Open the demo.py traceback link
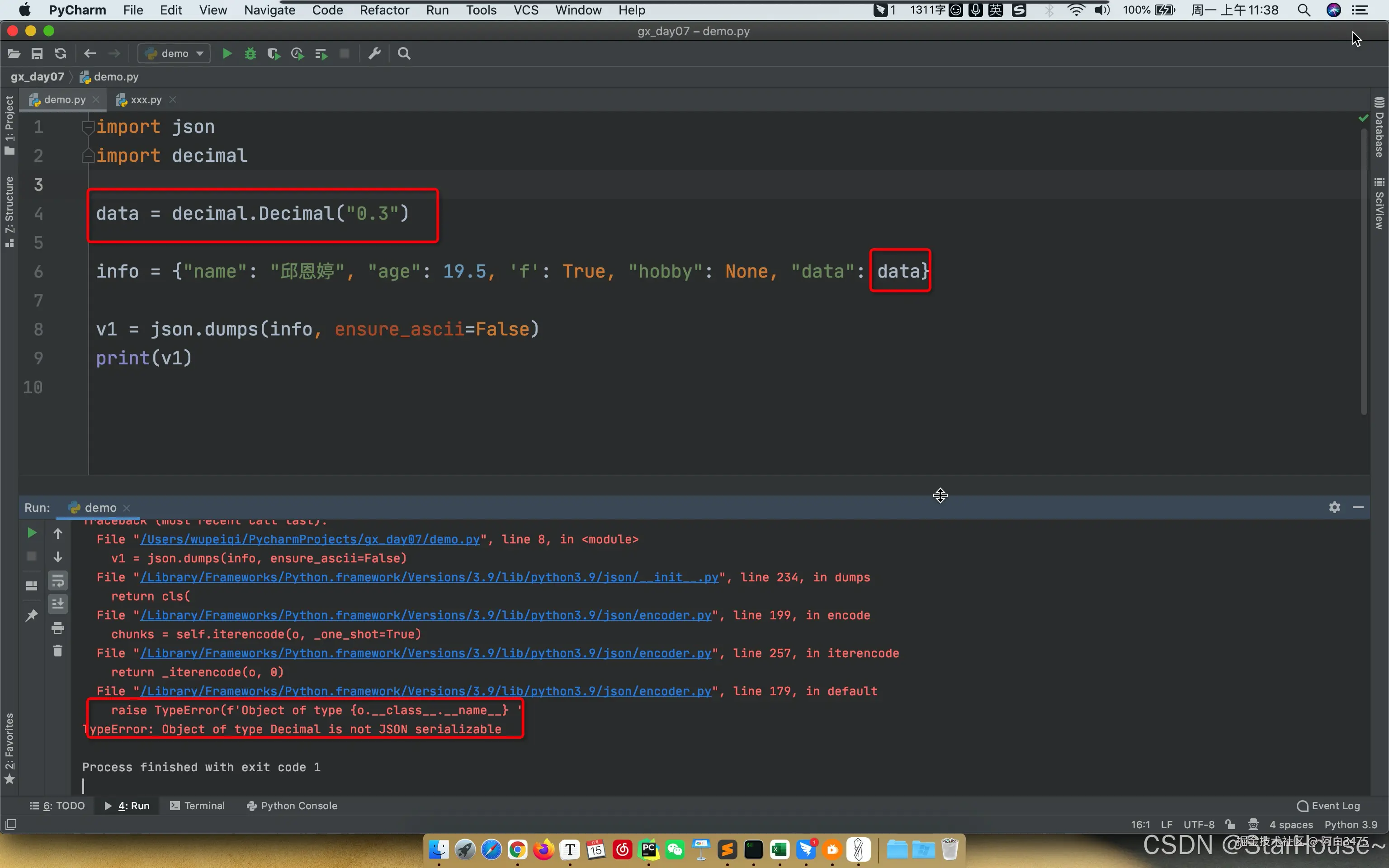 (310, 540)
